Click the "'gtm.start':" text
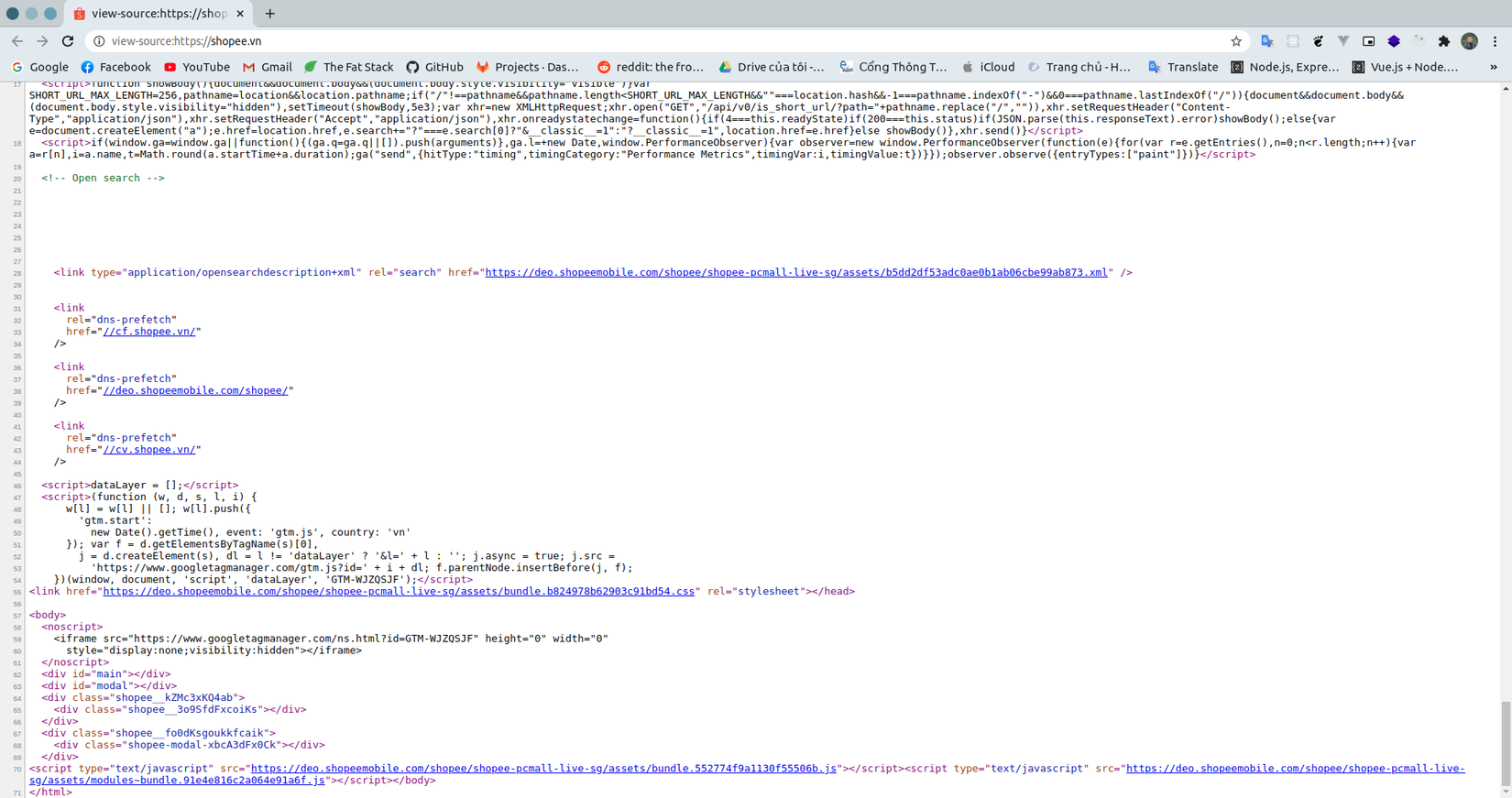 click(115, 521)
